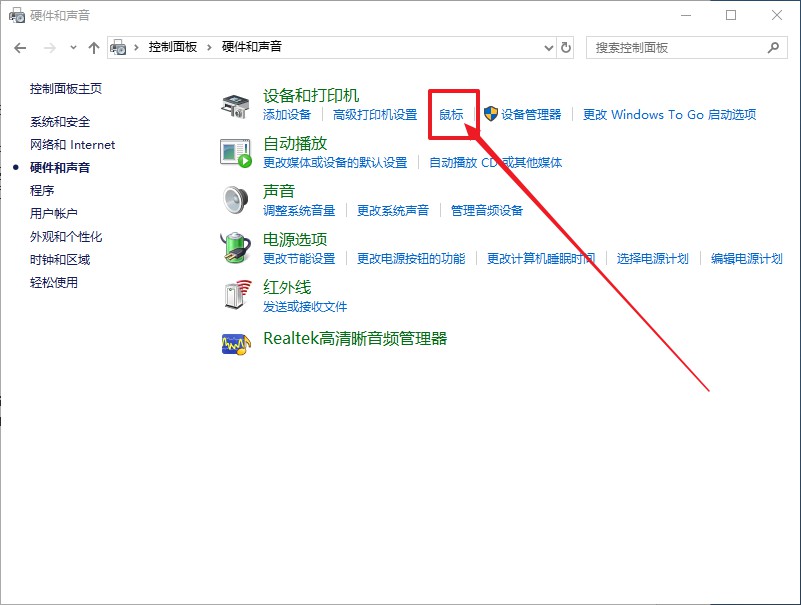Open the 电源选项 heading
Viewport: 801px width, 605px height.
coord(295,239)
